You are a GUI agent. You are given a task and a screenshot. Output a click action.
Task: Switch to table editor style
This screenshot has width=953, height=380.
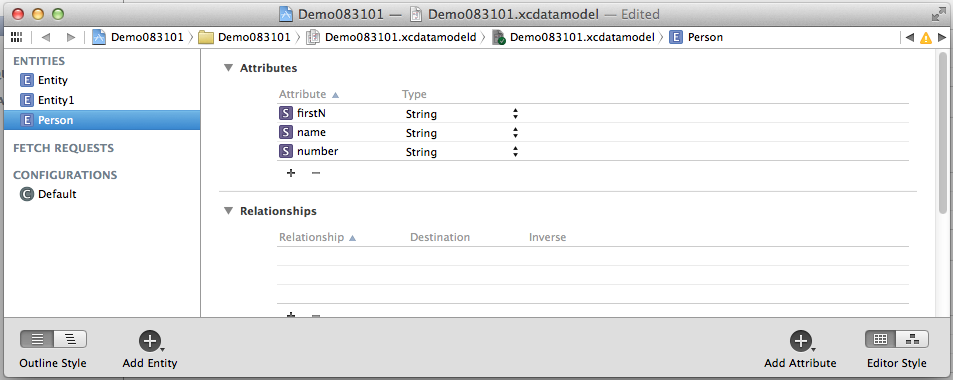click(x=881, y=339)
